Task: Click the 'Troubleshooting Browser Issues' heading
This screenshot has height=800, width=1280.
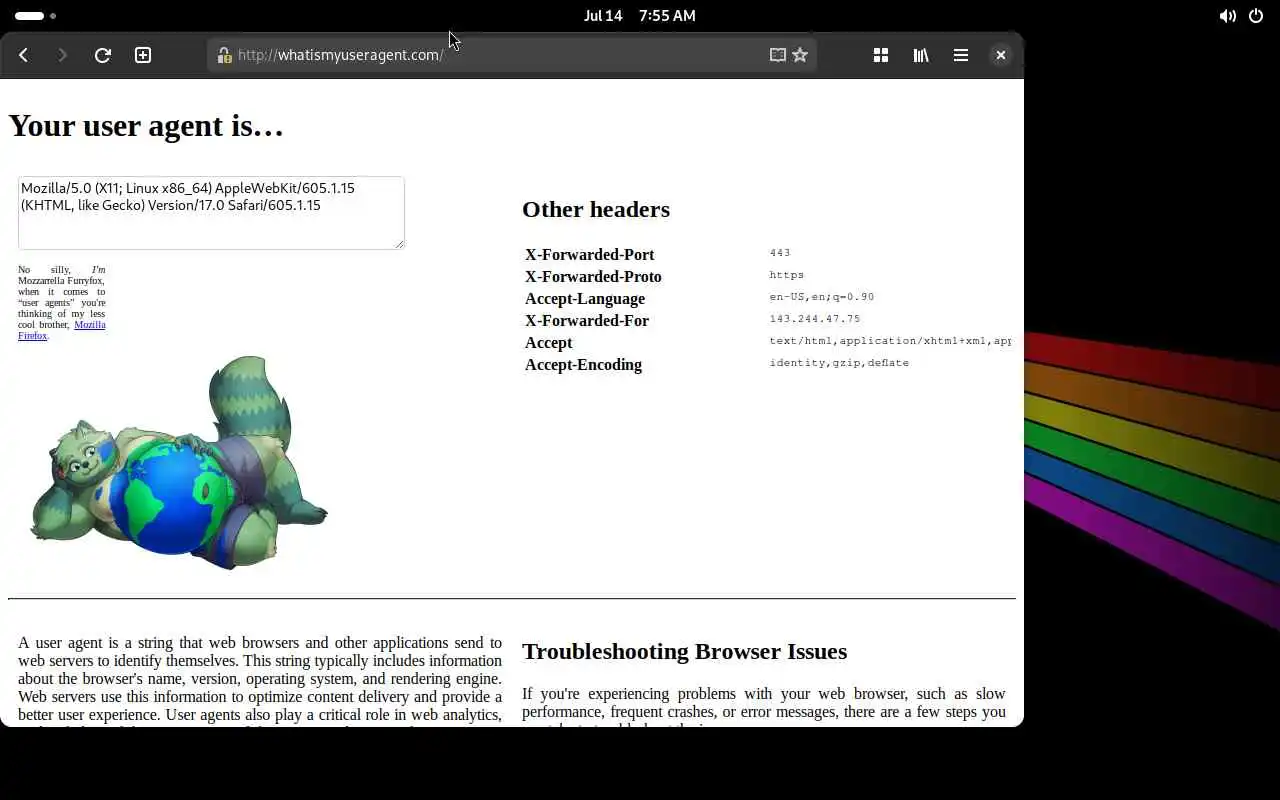Action: (684, 652)
